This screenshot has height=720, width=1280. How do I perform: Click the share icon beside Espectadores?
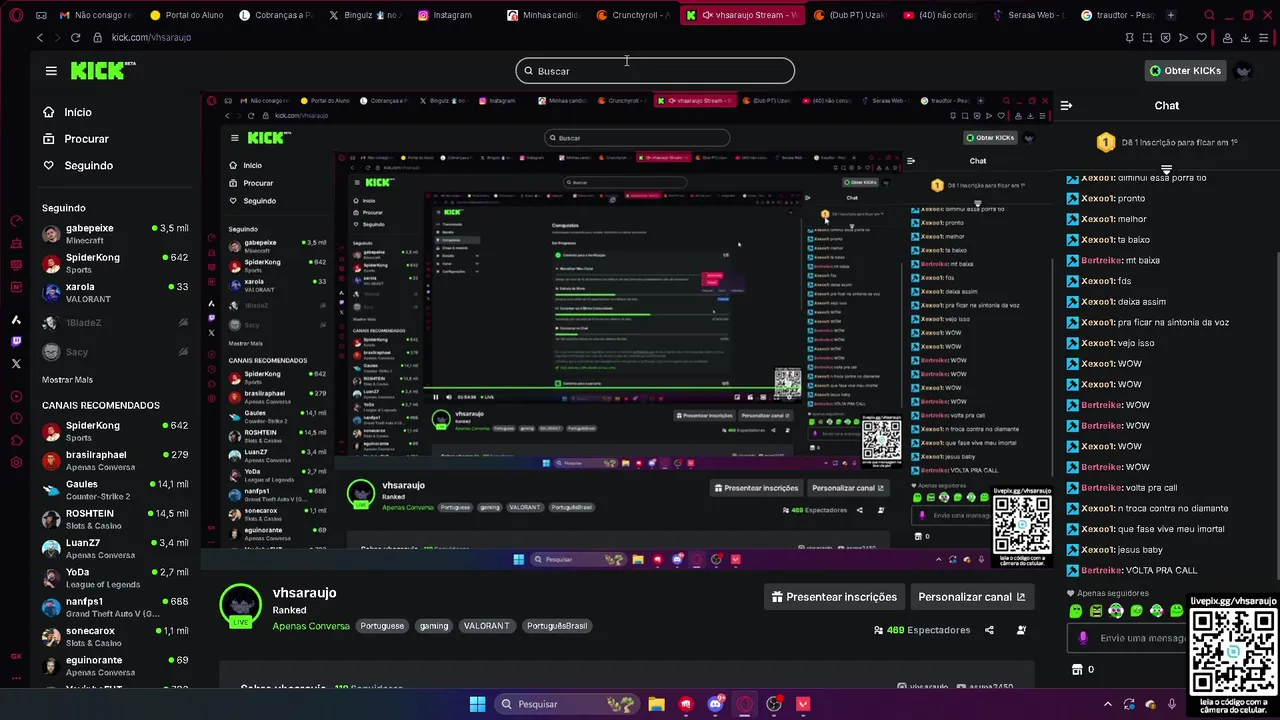989,630
